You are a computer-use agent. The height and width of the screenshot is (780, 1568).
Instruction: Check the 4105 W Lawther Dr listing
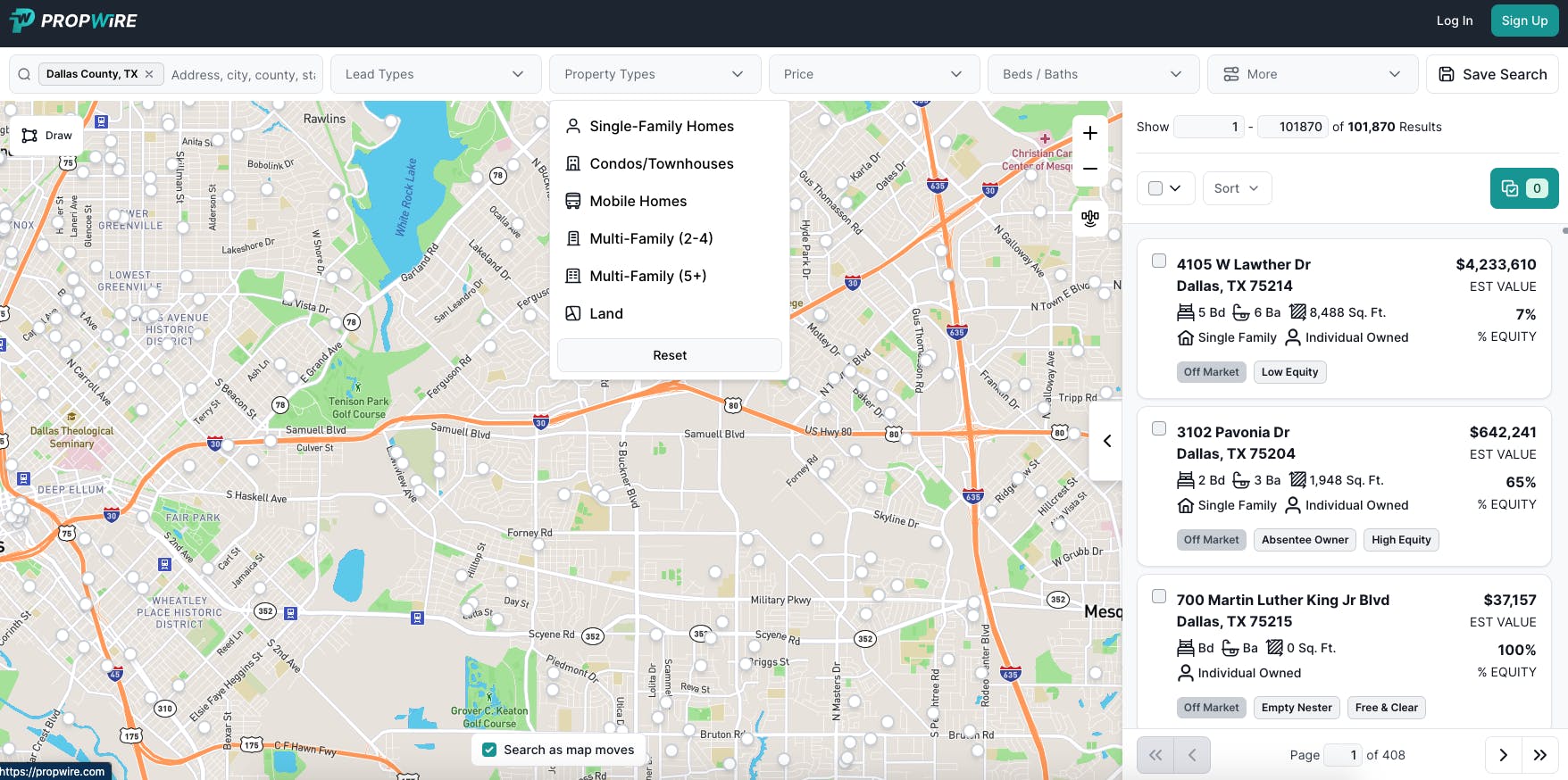pyautogui.click(x=1159, y=261)
